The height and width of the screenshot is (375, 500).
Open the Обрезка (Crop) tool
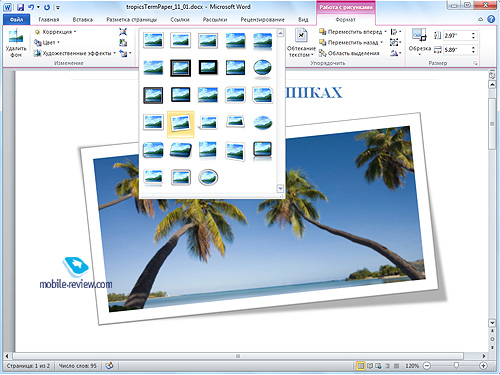pyautogui.click(x=419, y=42)
